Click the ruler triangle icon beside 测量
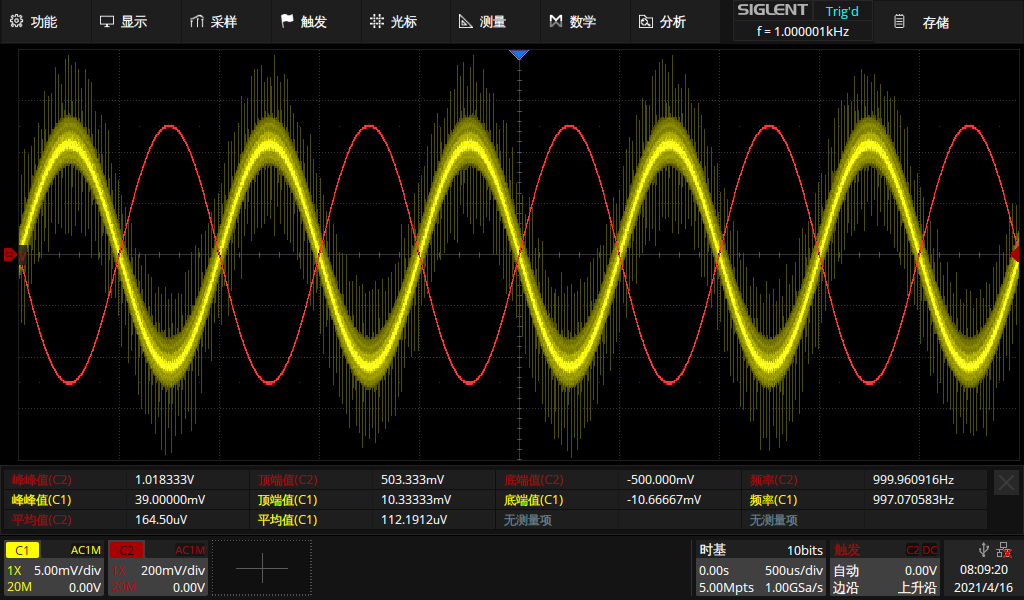This screenshot has height=600, width=1024. tap(466, 22)
